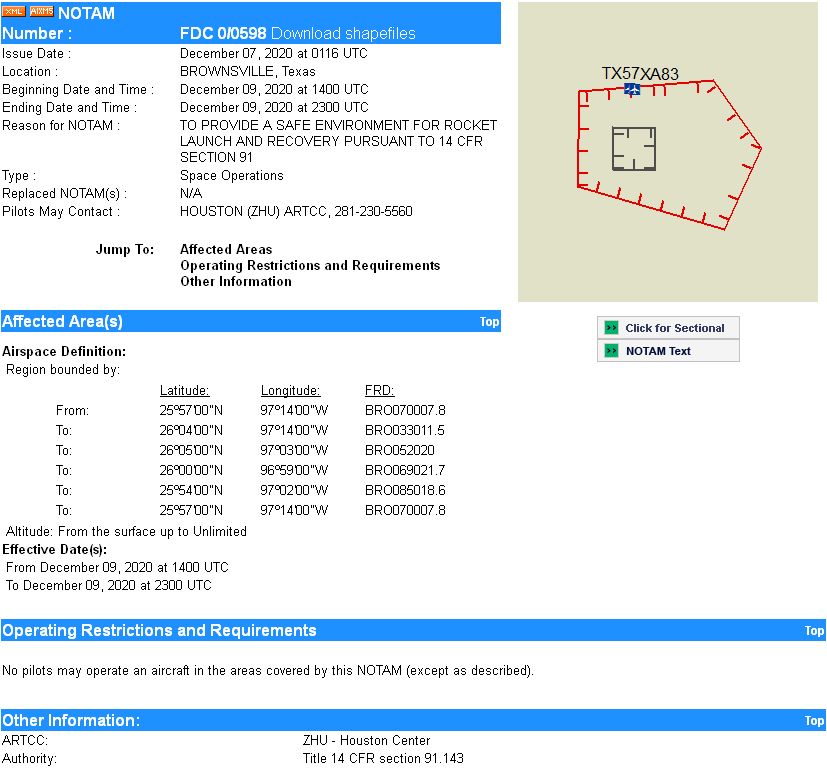Click Top link in Affected Area(s) header
827x772 pixels.
pos(489,322)
